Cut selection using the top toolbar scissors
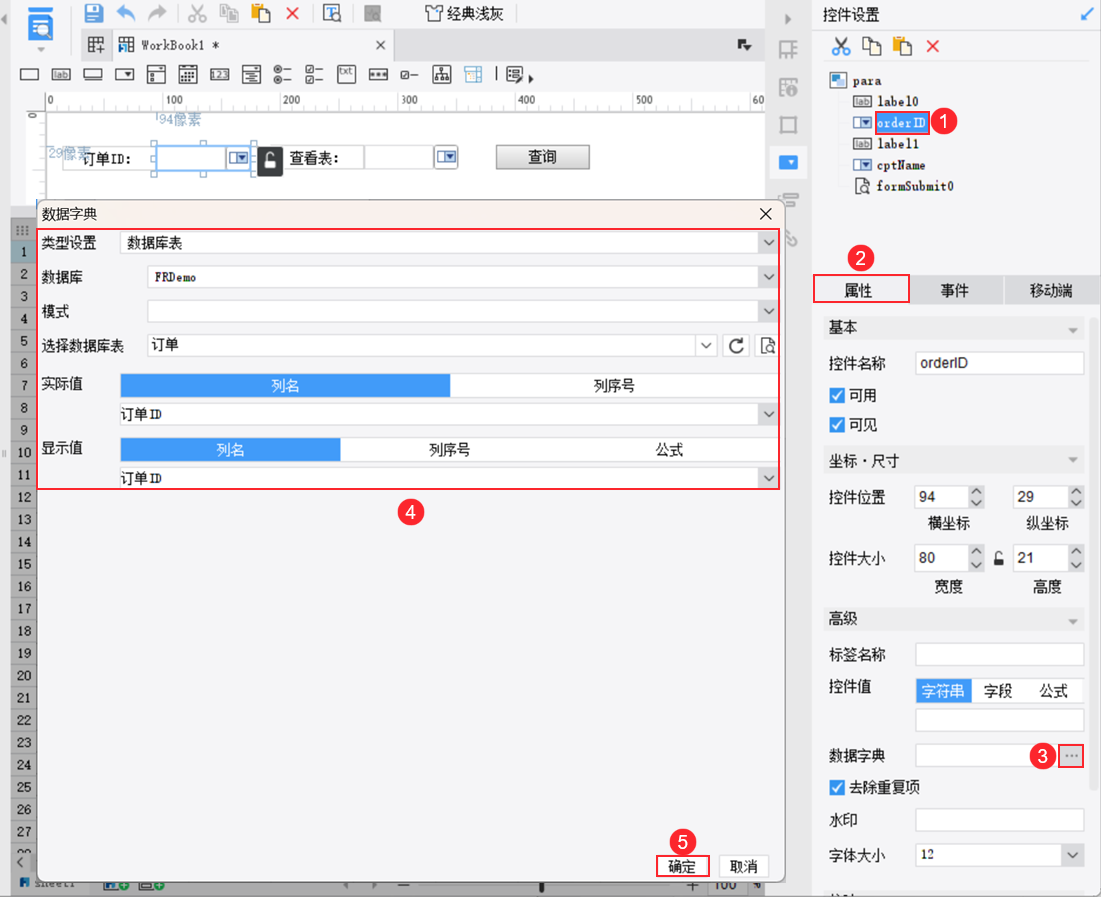 tap(197, 13)
